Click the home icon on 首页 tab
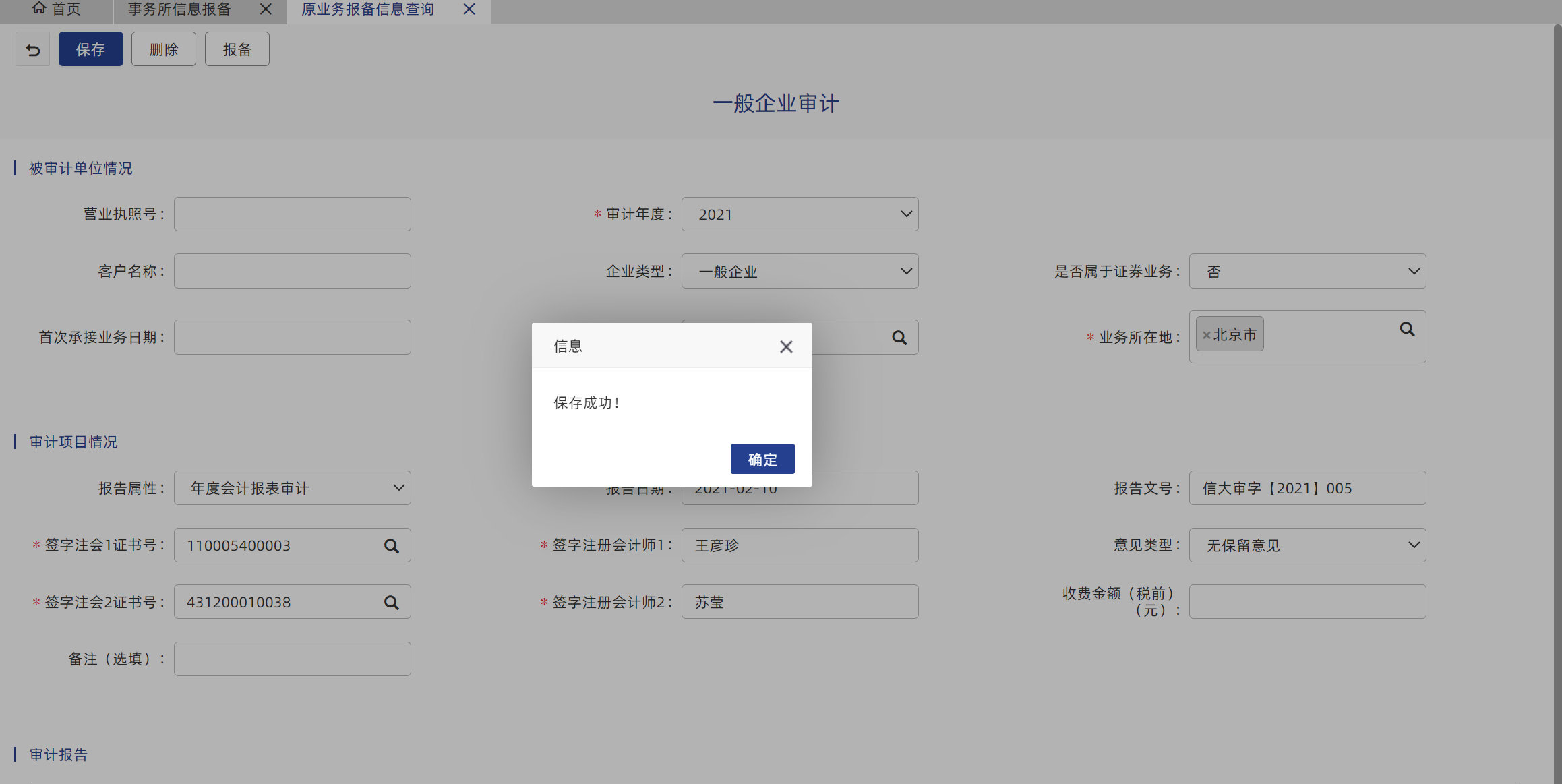1562x784 pixels. (x=39, y=8)
